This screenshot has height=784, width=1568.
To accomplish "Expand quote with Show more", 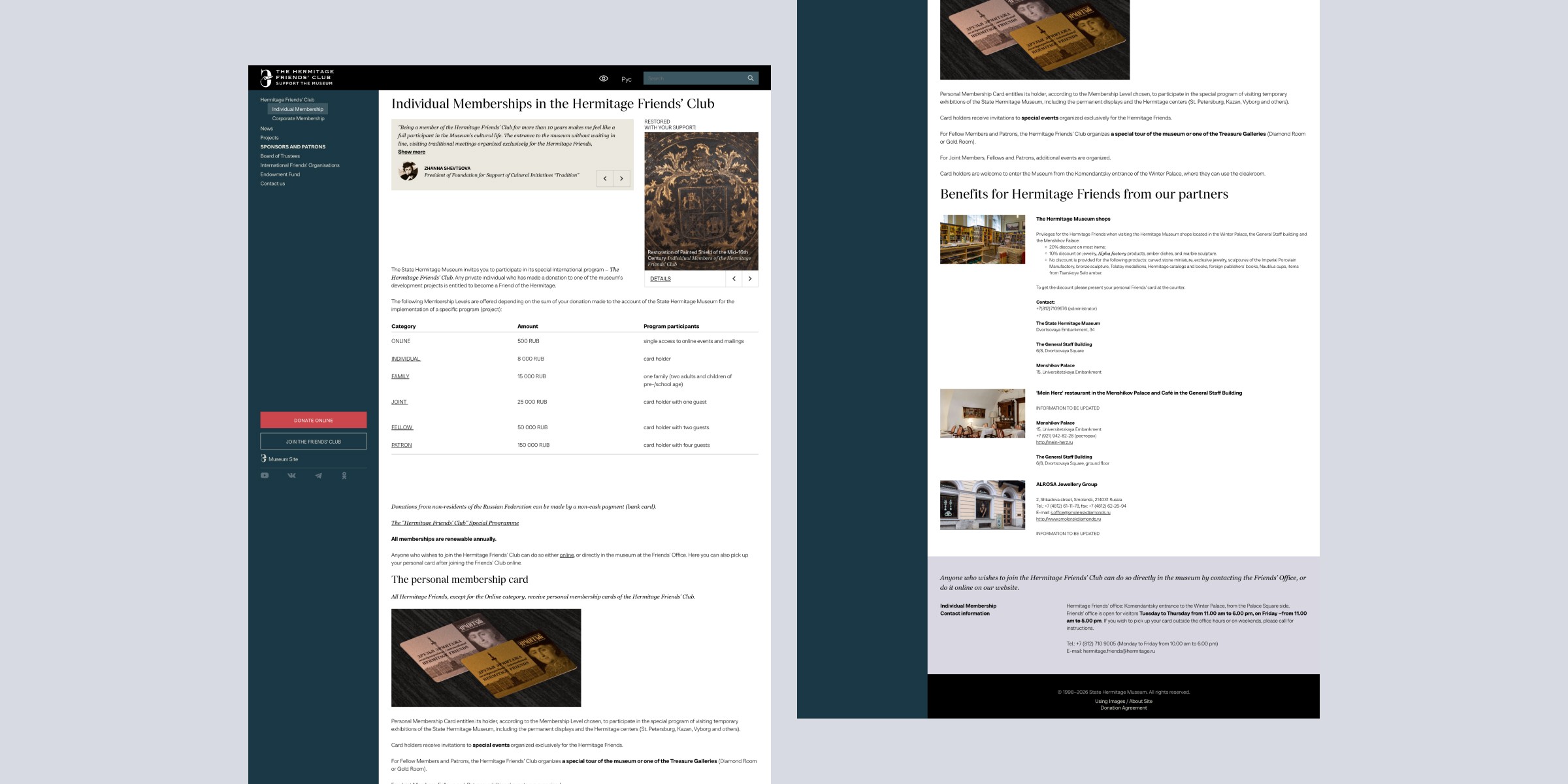I will tap(412, 152).
